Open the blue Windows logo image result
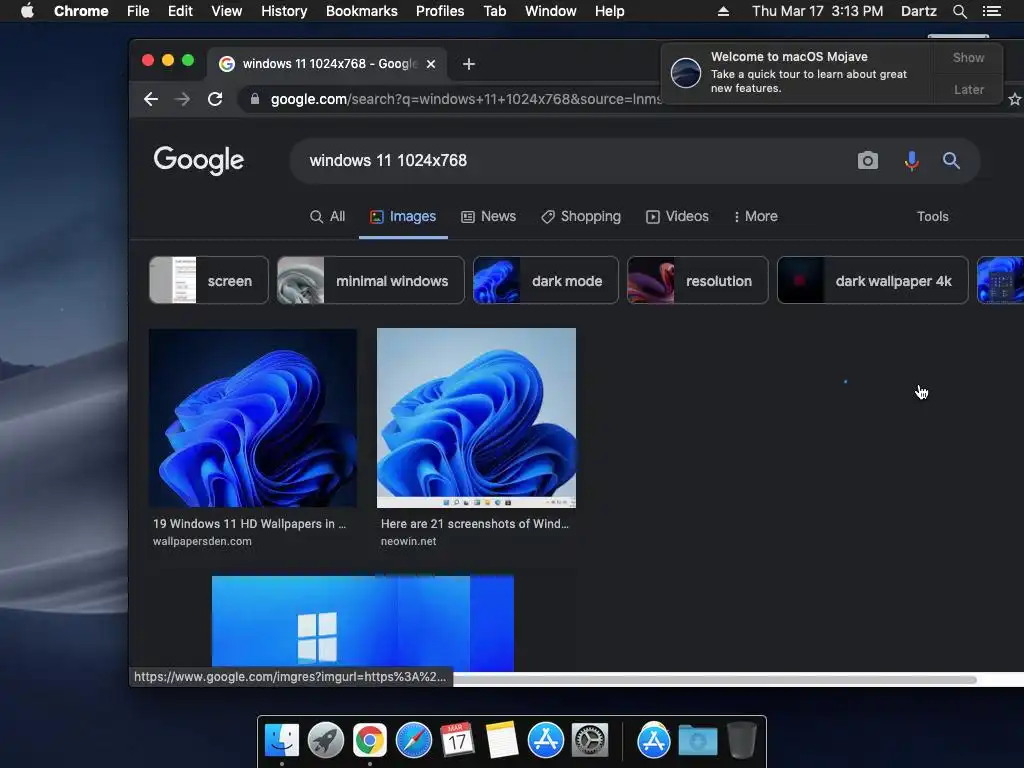Viewport: 1024px width, 768px height. coord(362,623)
